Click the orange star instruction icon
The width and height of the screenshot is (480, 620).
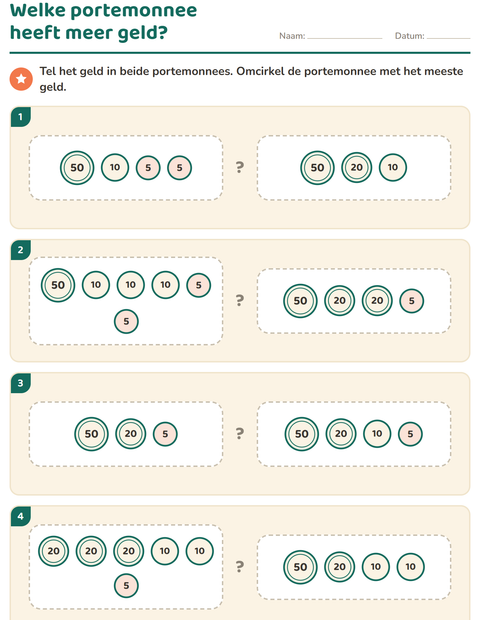(x=21, y=79)
